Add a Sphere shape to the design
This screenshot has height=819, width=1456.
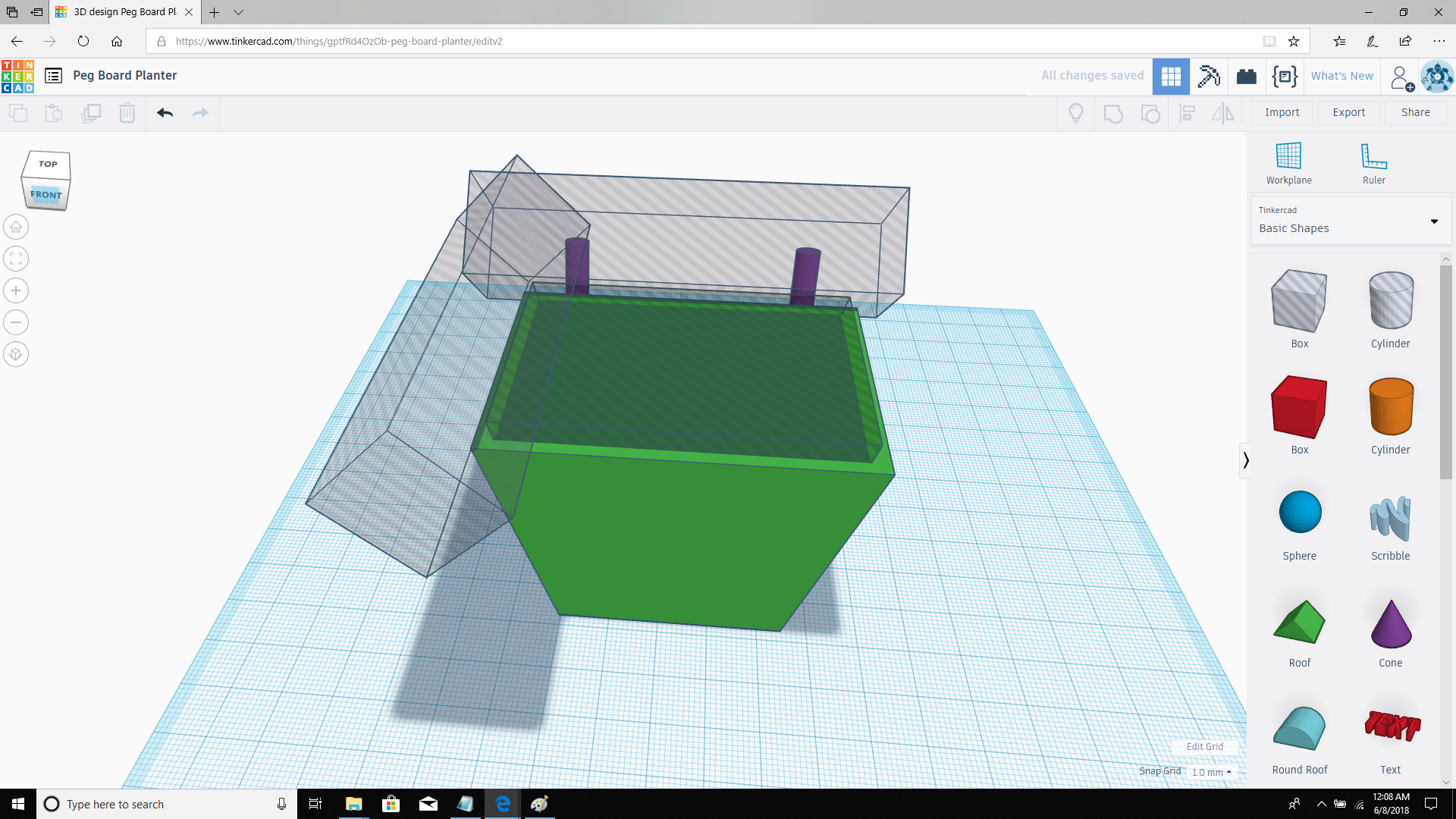coord(1299,512)
